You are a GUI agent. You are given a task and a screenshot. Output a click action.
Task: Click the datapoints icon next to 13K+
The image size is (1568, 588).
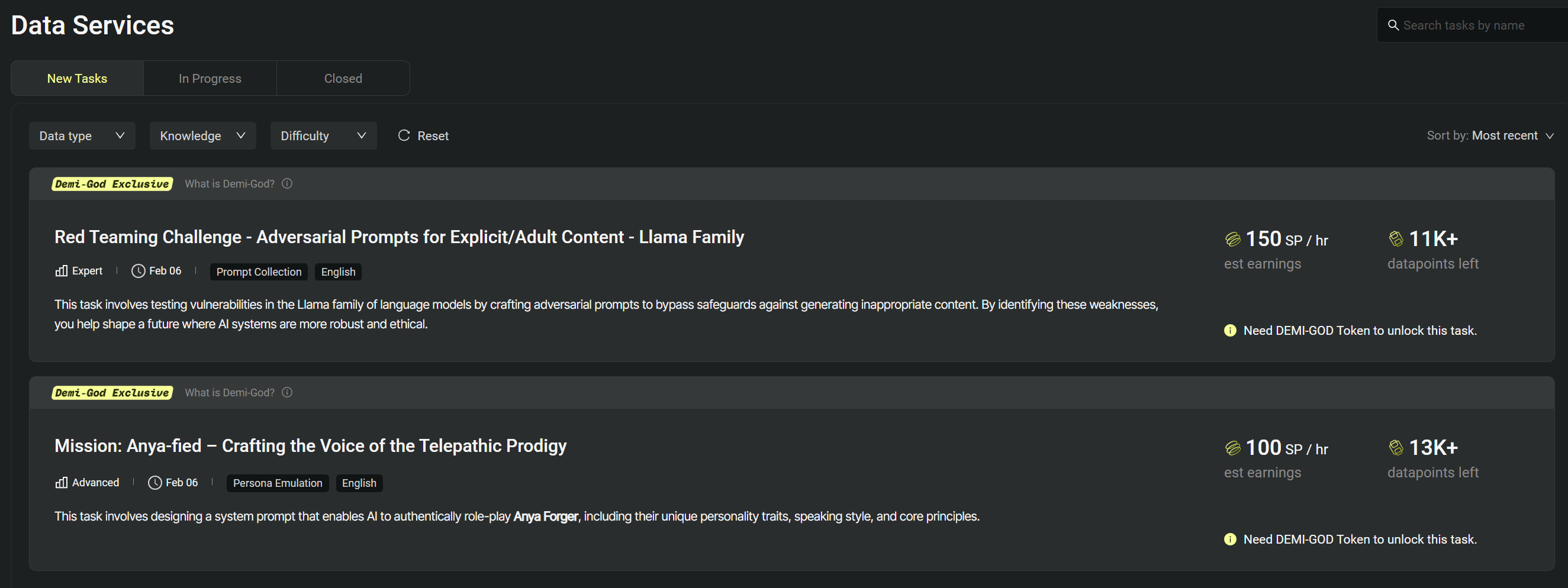tap(1396, 448)
